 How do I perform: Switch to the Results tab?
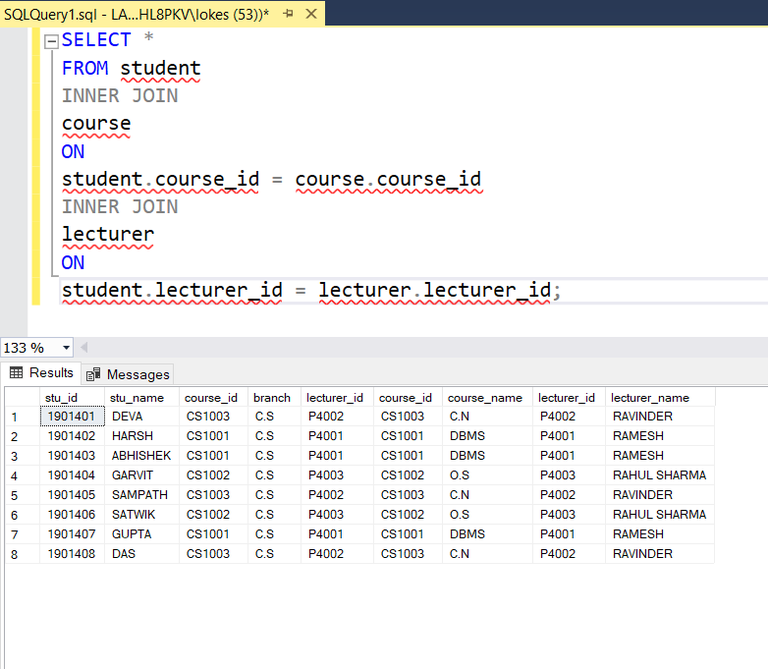(x=41, y=373)
